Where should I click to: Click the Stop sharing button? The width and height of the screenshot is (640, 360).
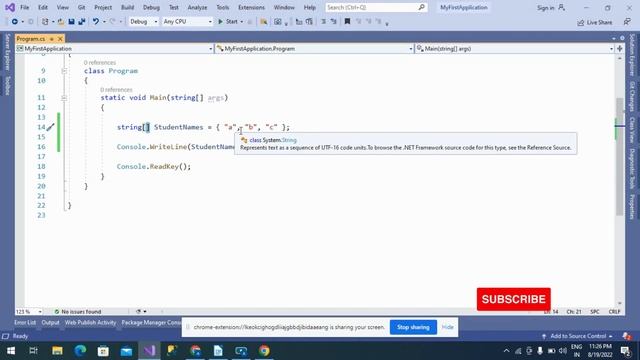point(413,327)
